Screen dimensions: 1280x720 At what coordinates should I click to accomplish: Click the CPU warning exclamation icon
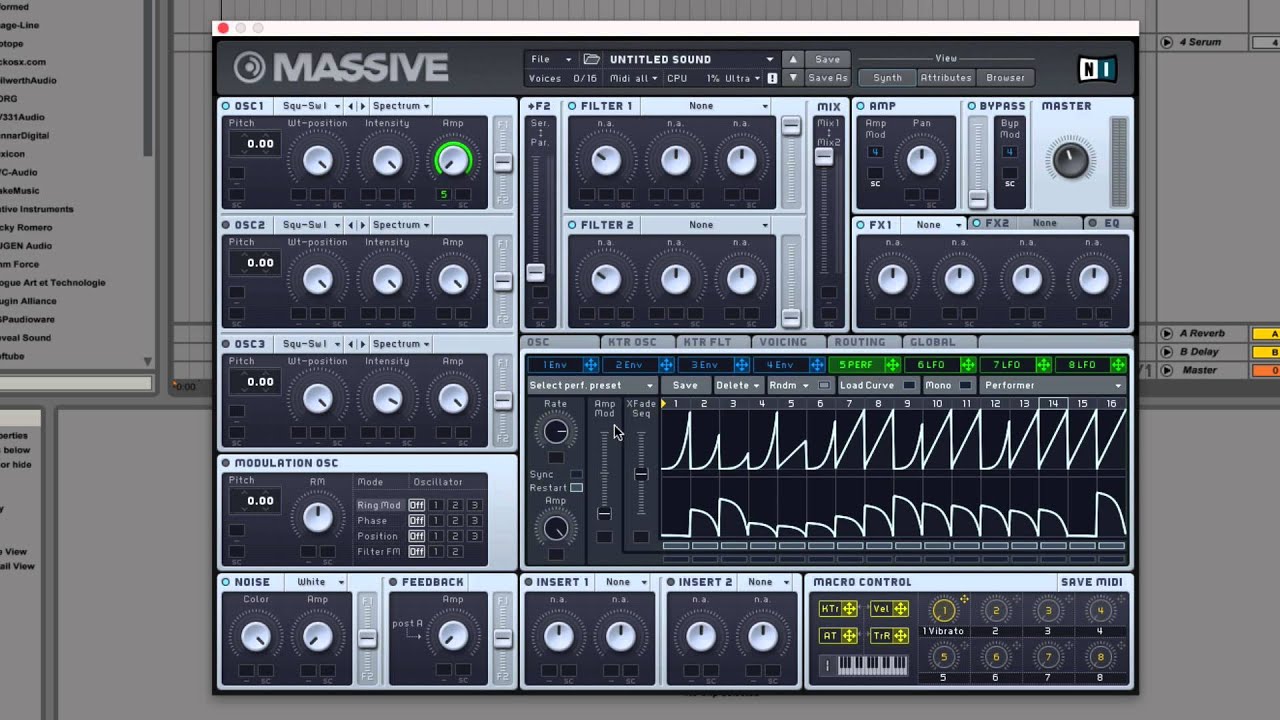(771, 78)
